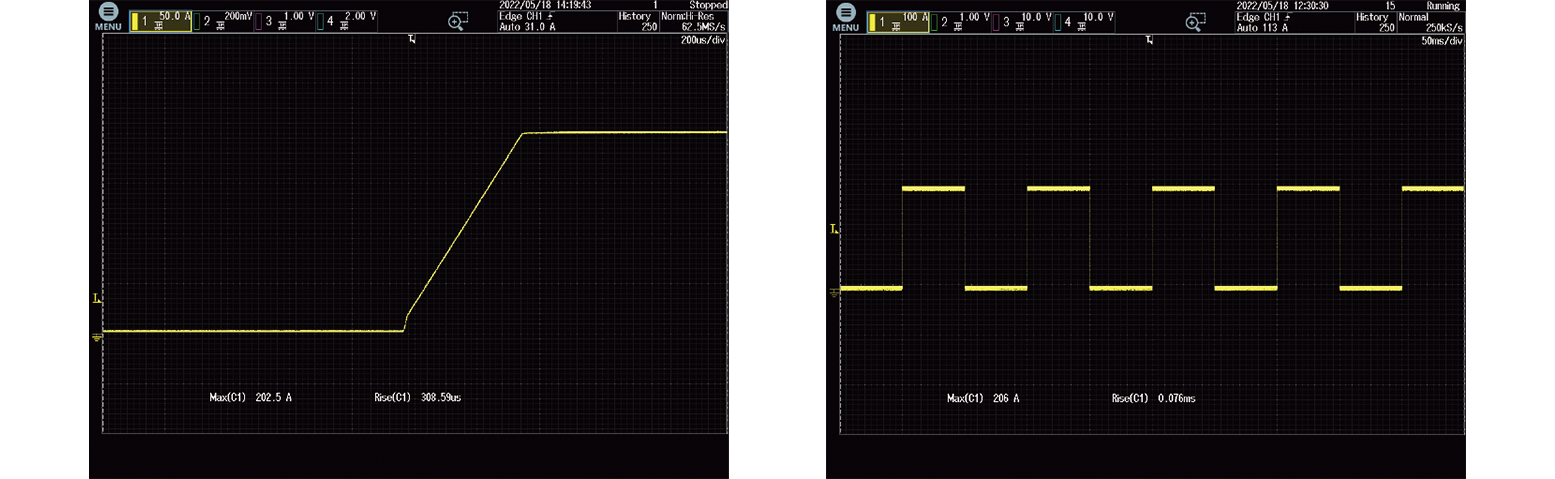
Task: Open the MENU icon on left oscilloscope
Action: pos(109,17)
